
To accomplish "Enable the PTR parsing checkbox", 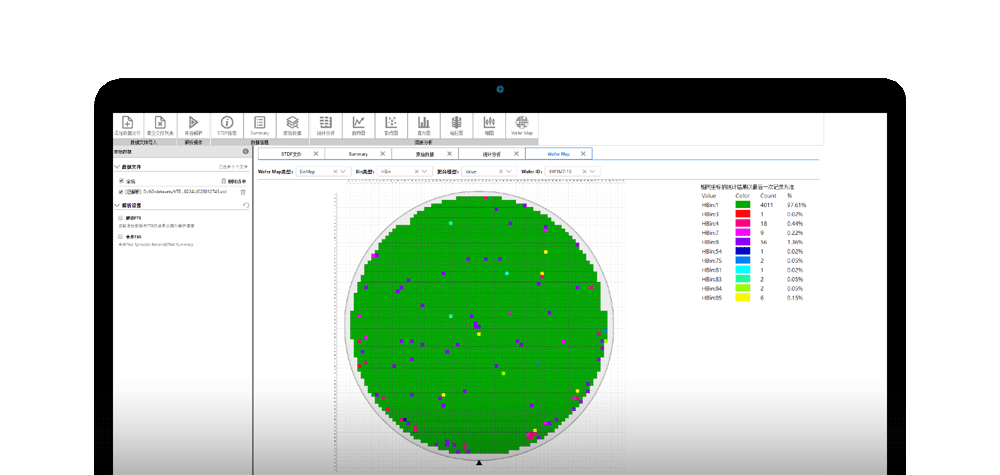I will 121,217.
